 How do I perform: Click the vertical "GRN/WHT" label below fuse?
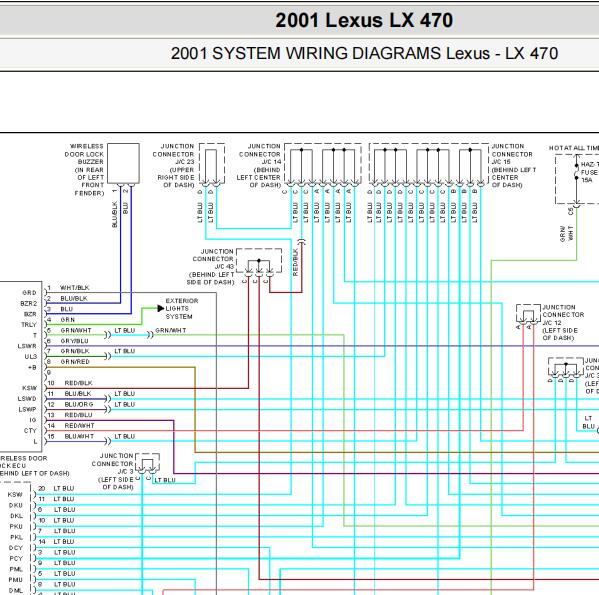click(x=567, y=233)
